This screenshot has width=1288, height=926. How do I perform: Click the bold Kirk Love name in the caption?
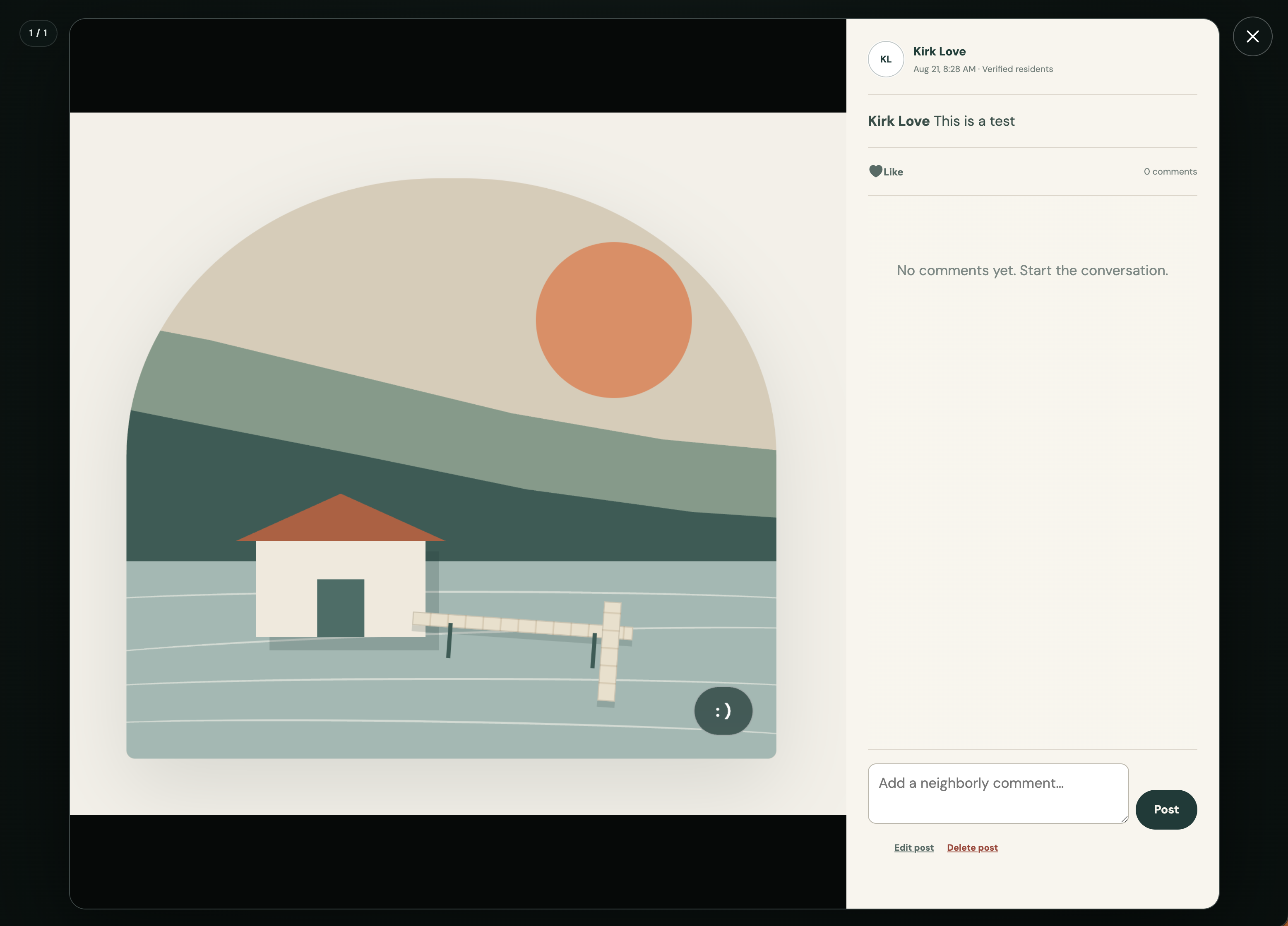[x=899, y=121]
